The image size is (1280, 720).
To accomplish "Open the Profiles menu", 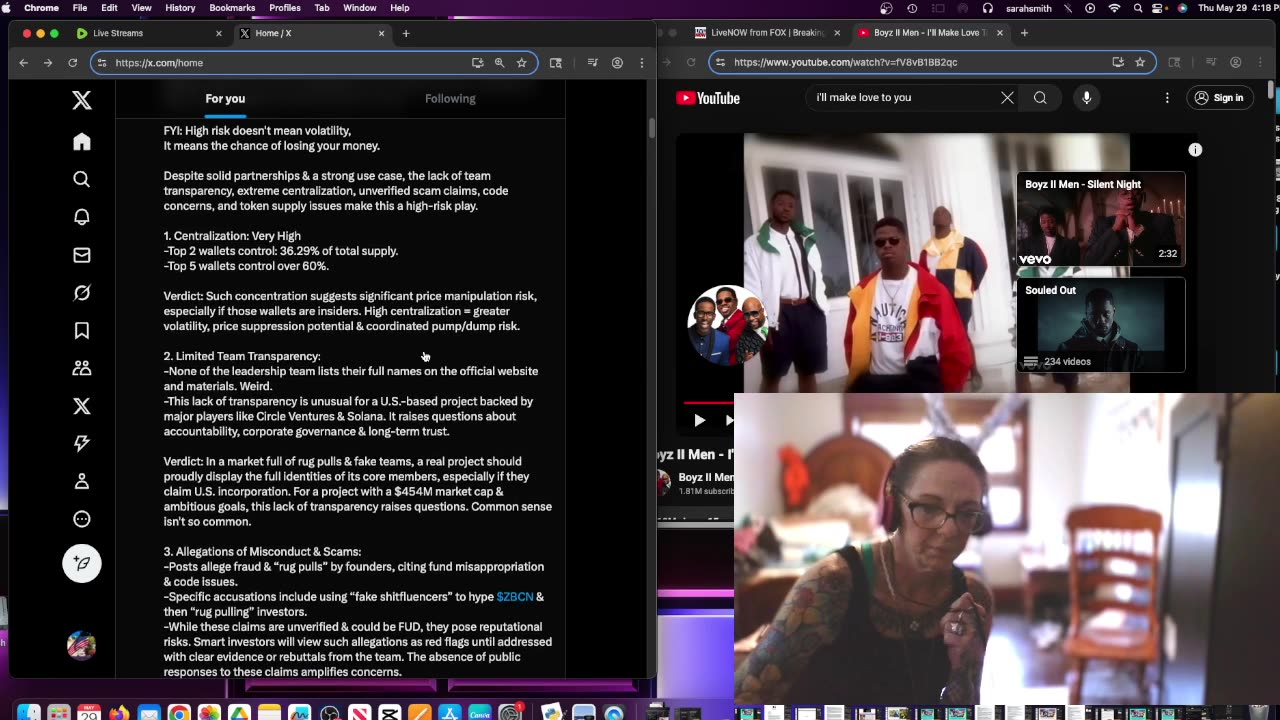I will coord(285,8).
